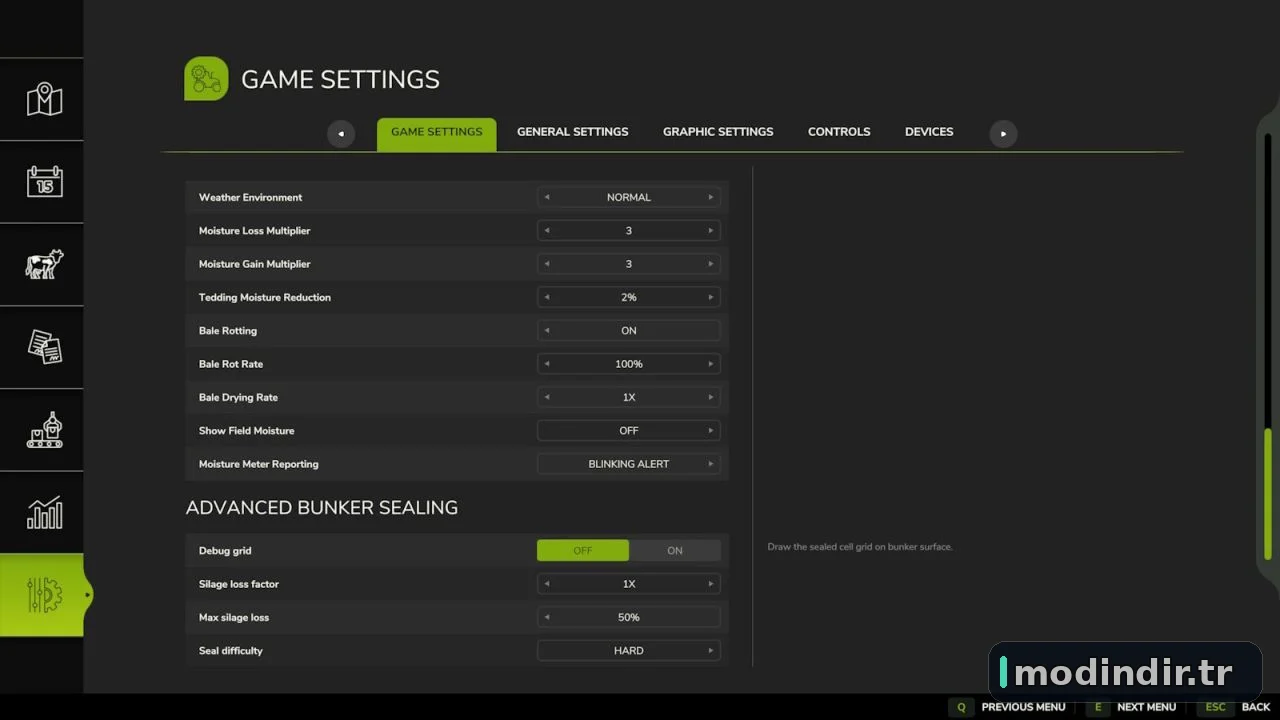Click right arrow of Show Field Moisture
Image resolution: width=1280 pixels, height=720 pixels.
coord(711,430)
